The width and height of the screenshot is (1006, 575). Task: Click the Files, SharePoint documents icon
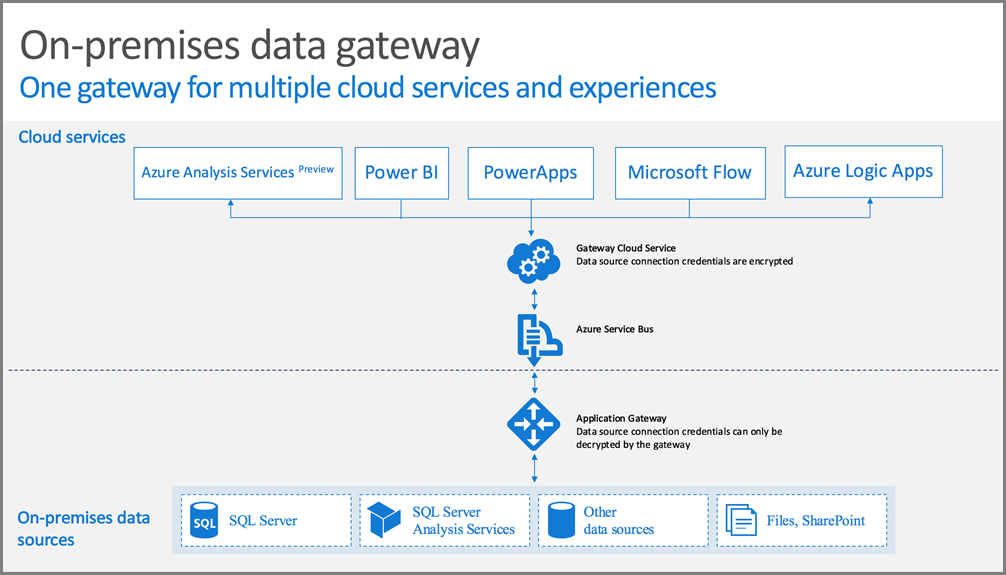coord(741,520)
